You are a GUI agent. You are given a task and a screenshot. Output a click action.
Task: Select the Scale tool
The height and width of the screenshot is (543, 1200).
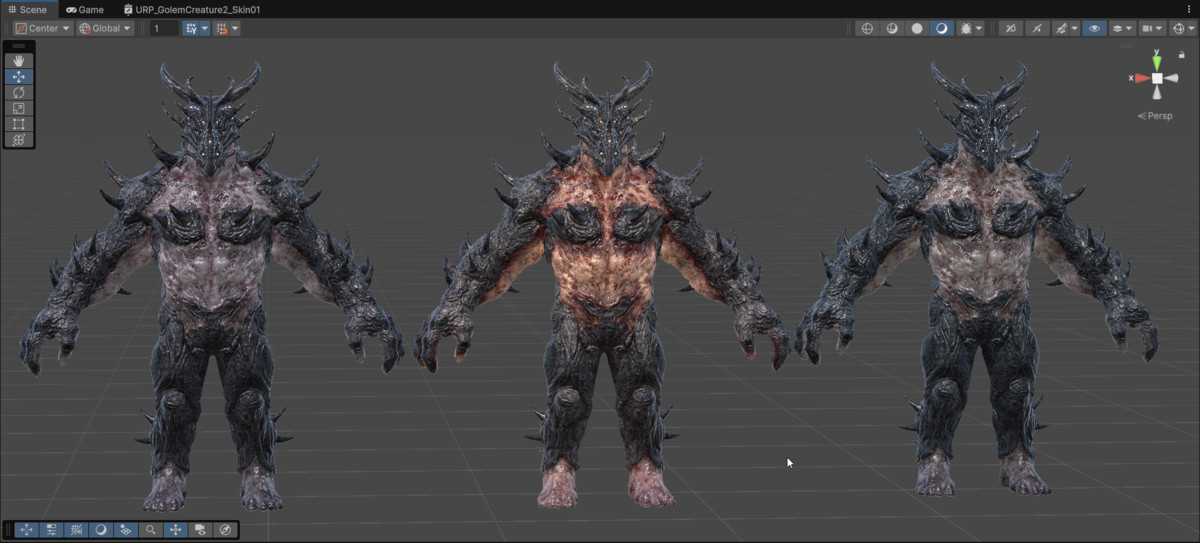tap(19, 108)
